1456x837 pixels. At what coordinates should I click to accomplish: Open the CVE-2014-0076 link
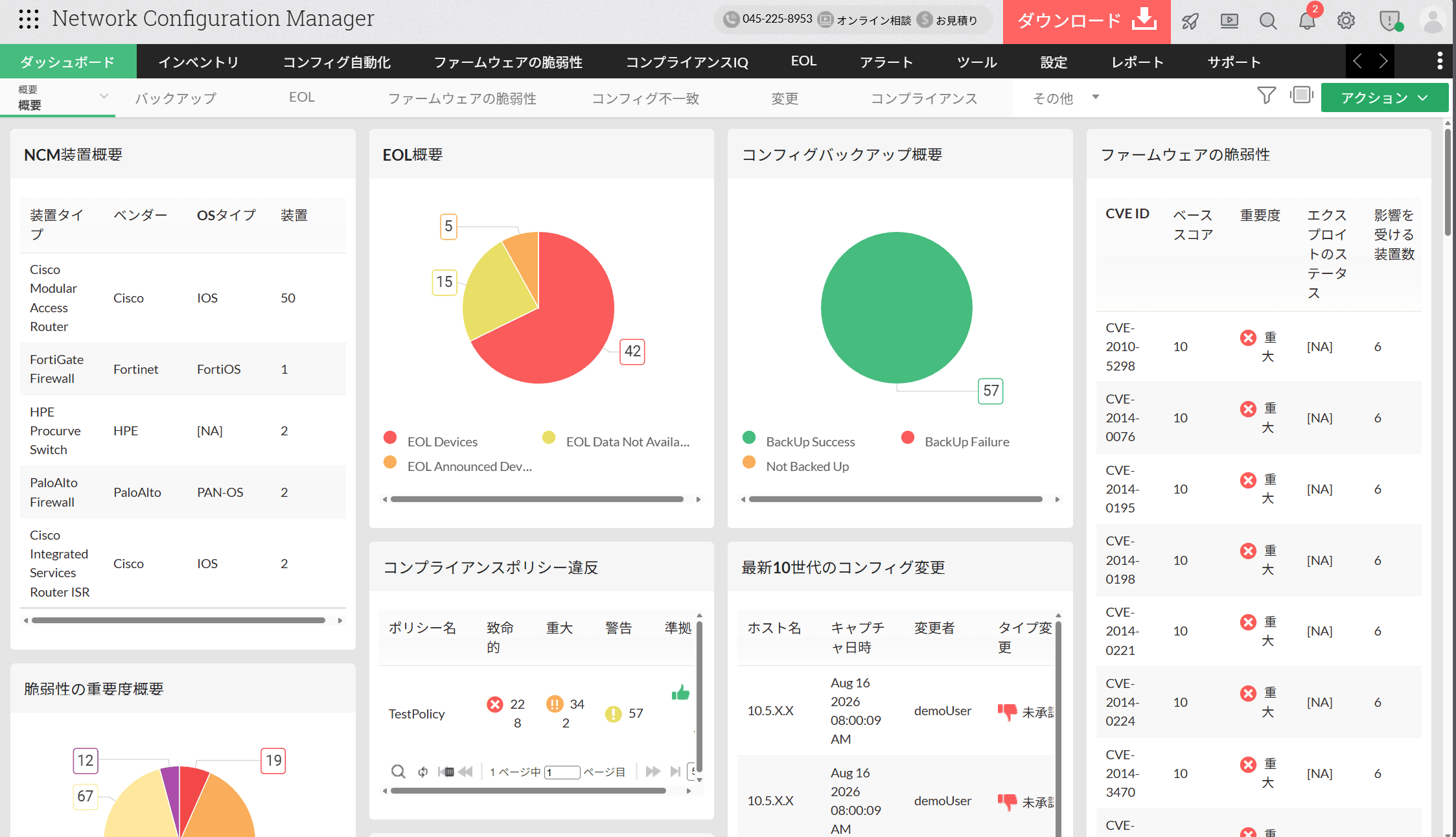click(1122, 418)
